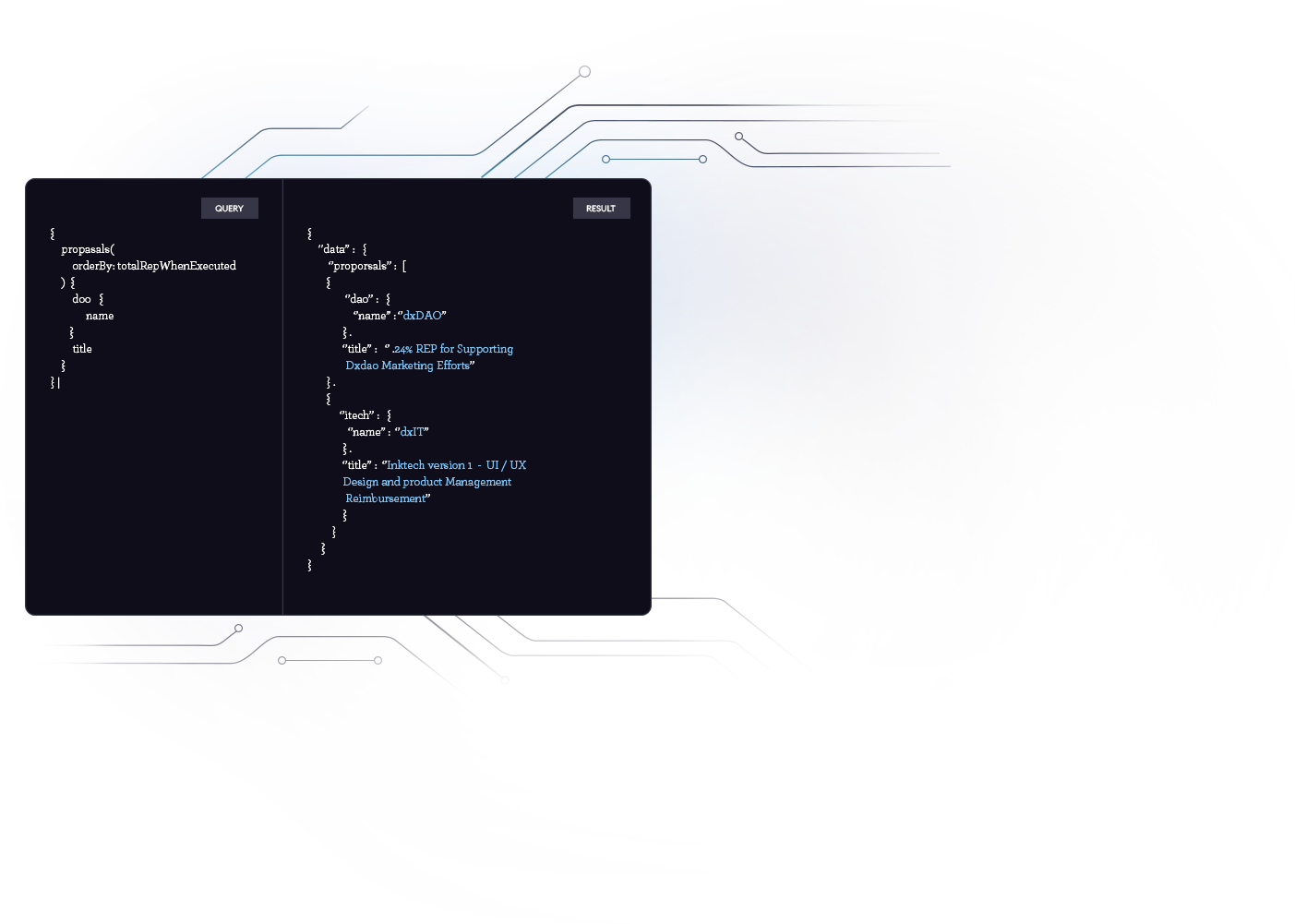Click the dxDAO name value
Screen dimensions: 1295x924
(x=423, y=316)
